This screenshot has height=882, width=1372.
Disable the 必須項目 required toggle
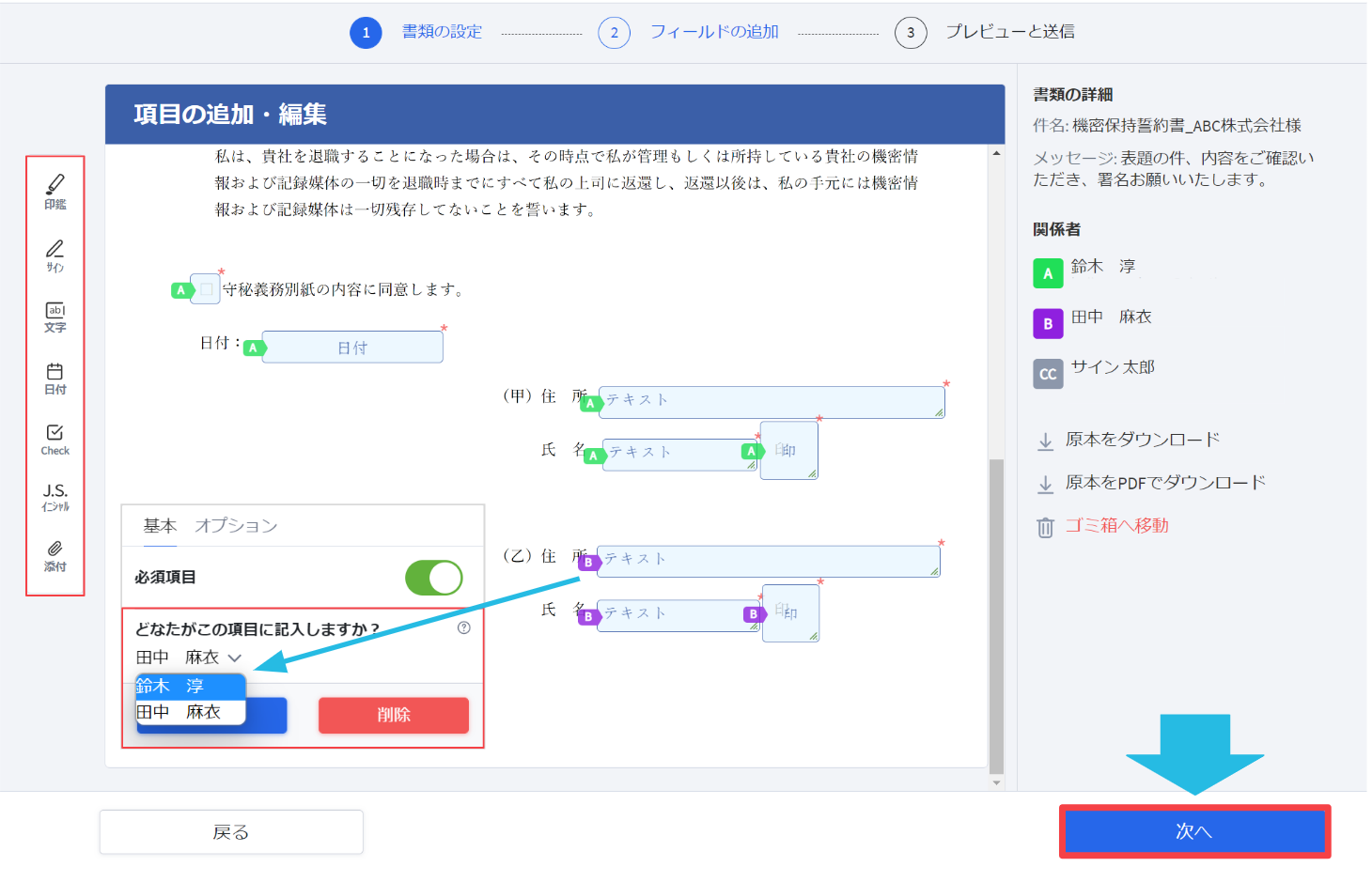(x=433, y=578)
